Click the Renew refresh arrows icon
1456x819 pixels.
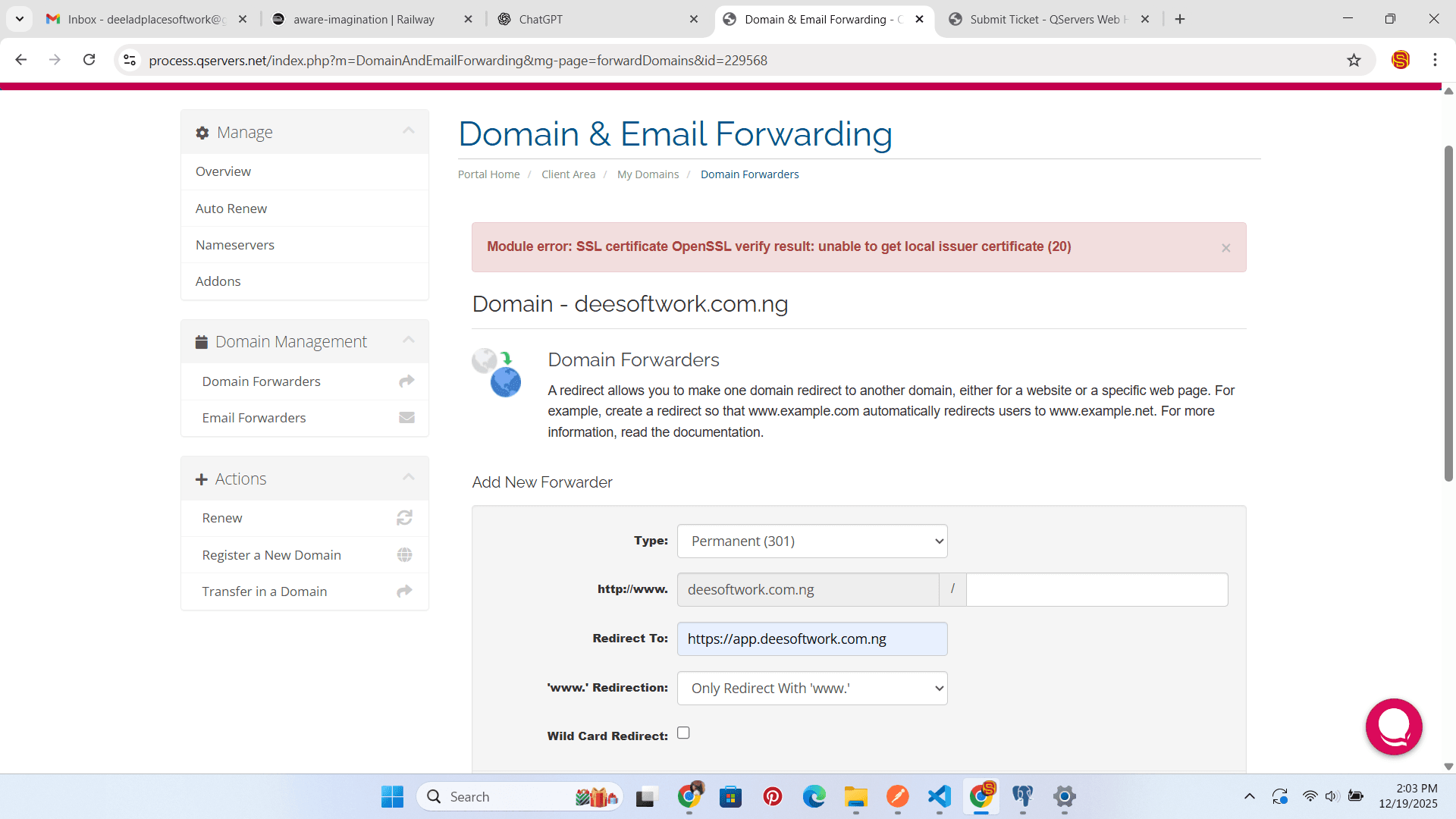pyautogui.click(x=404, y=518)
